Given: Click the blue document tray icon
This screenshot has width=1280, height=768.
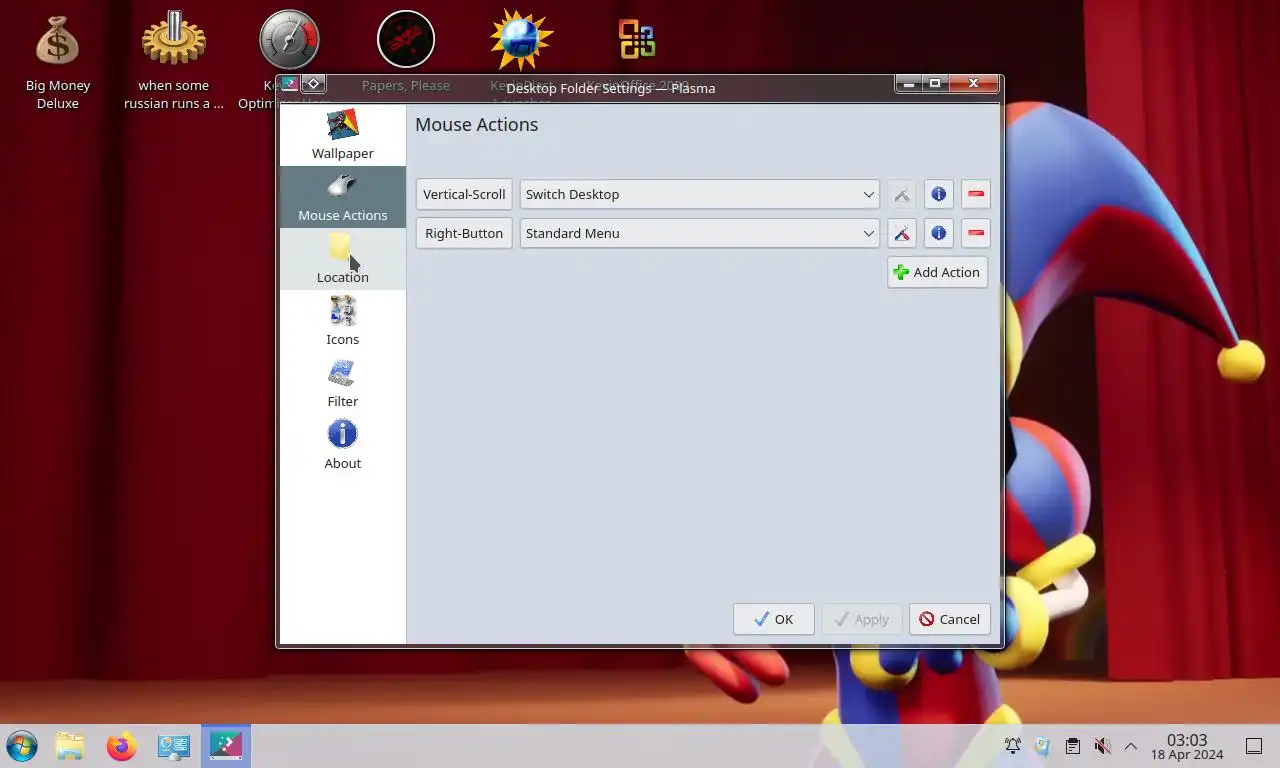Looking at the screenshot, I should (1043, 746).
